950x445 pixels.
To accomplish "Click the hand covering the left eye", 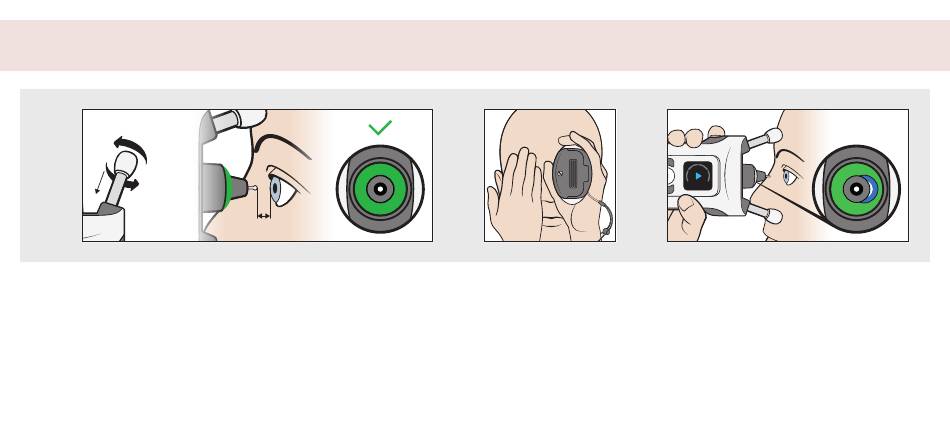I will pos(515,194).
